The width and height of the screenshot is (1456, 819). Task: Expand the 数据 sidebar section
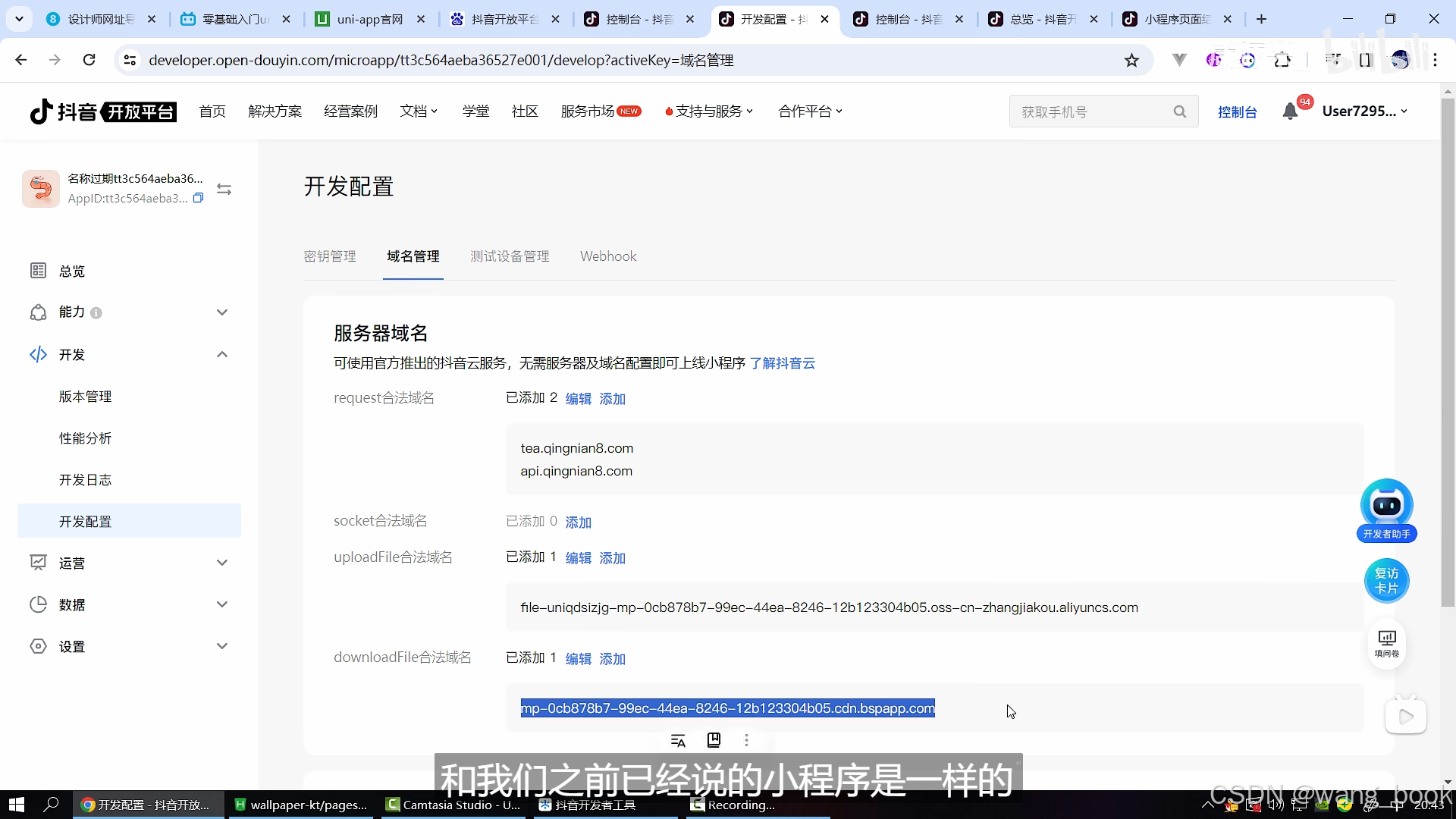pos(222,604)
